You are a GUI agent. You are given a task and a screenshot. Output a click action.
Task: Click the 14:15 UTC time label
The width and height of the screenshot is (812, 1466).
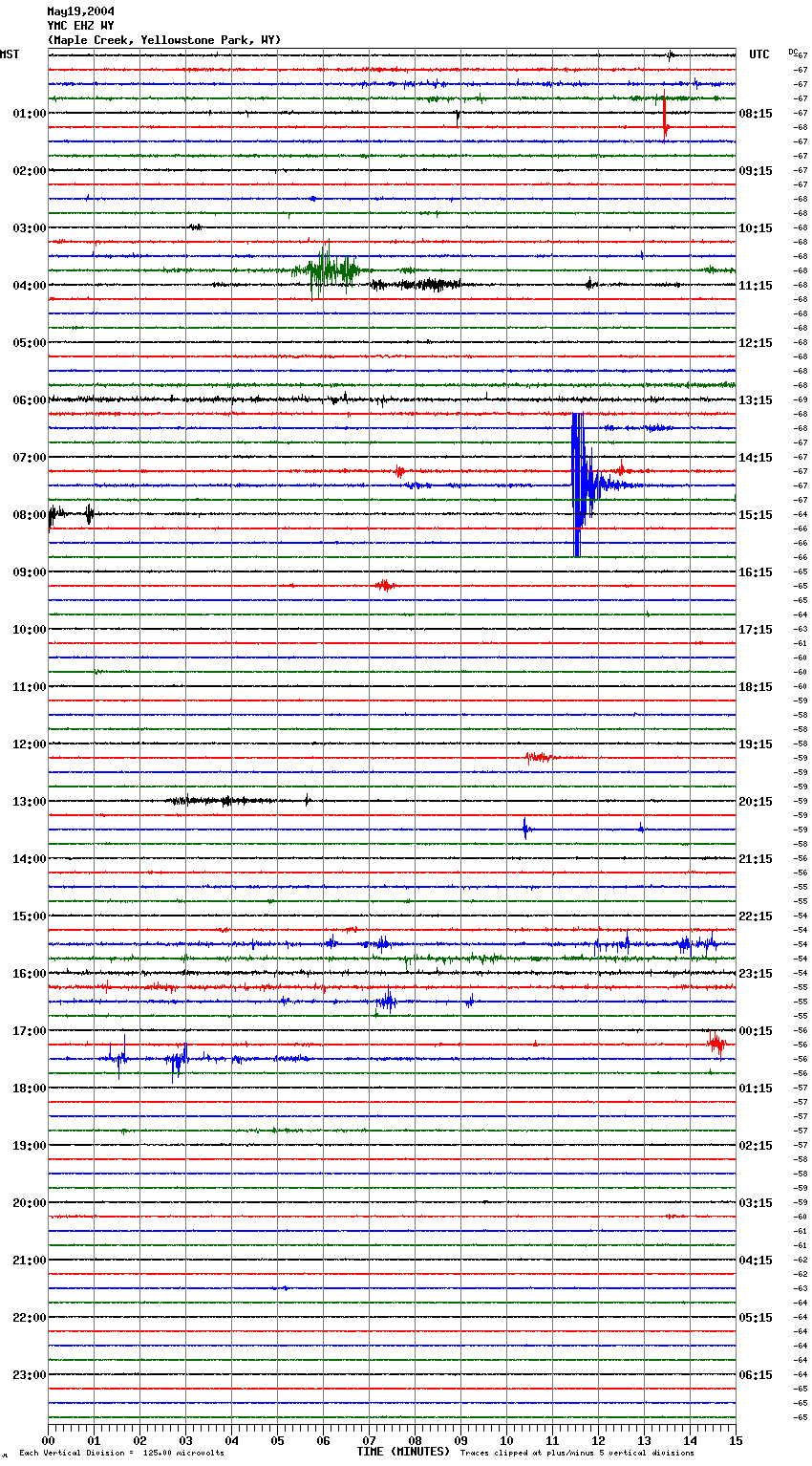[756, 458]
